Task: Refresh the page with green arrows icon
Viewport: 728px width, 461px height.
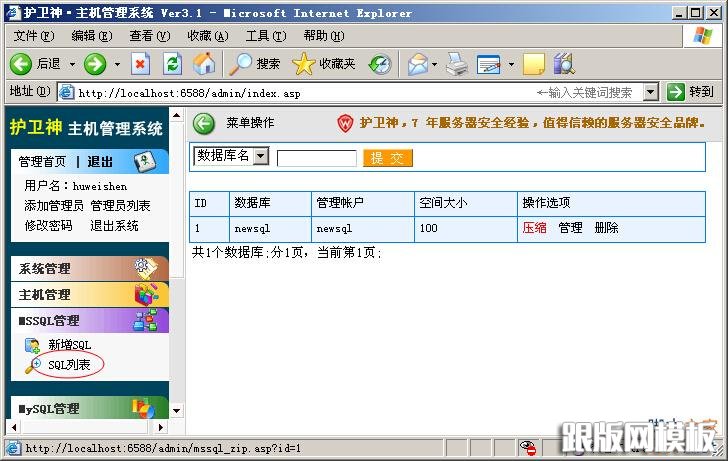Action: [x=172, y=64]
